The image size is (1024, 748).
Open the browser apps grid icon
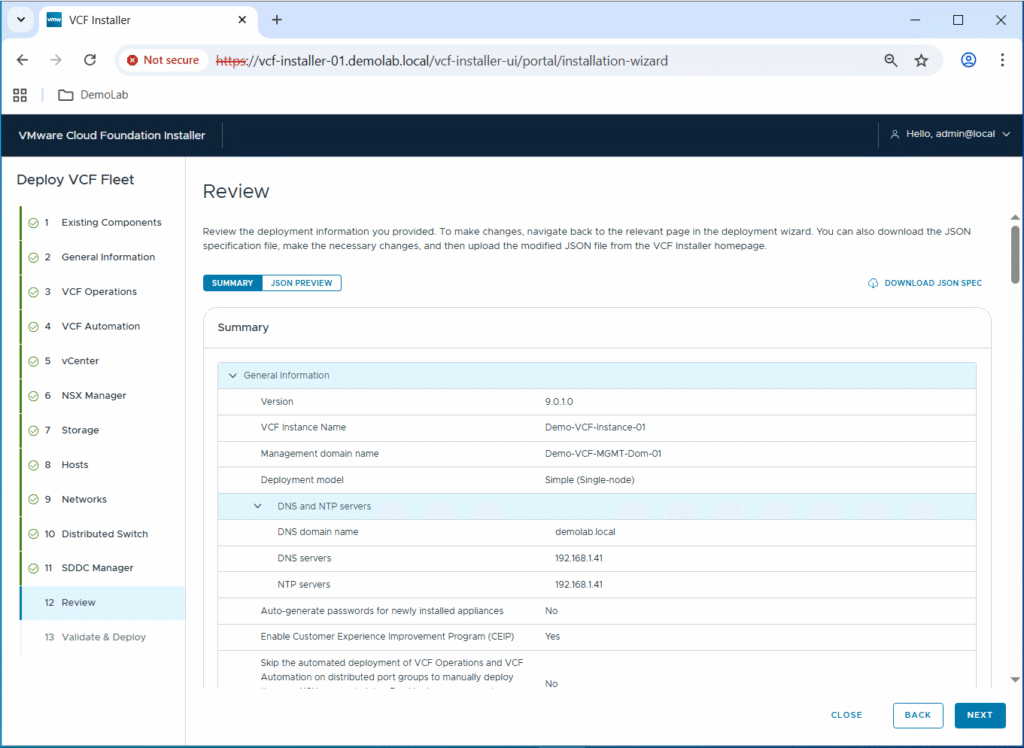19,95
